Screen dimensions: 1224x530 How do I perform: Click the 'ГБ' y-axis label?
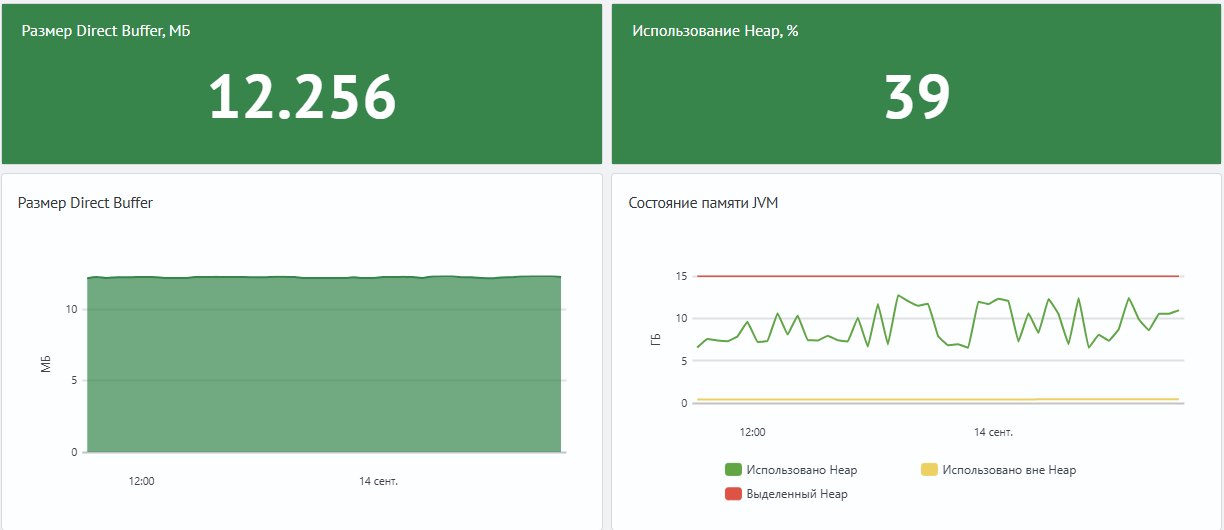656,340
